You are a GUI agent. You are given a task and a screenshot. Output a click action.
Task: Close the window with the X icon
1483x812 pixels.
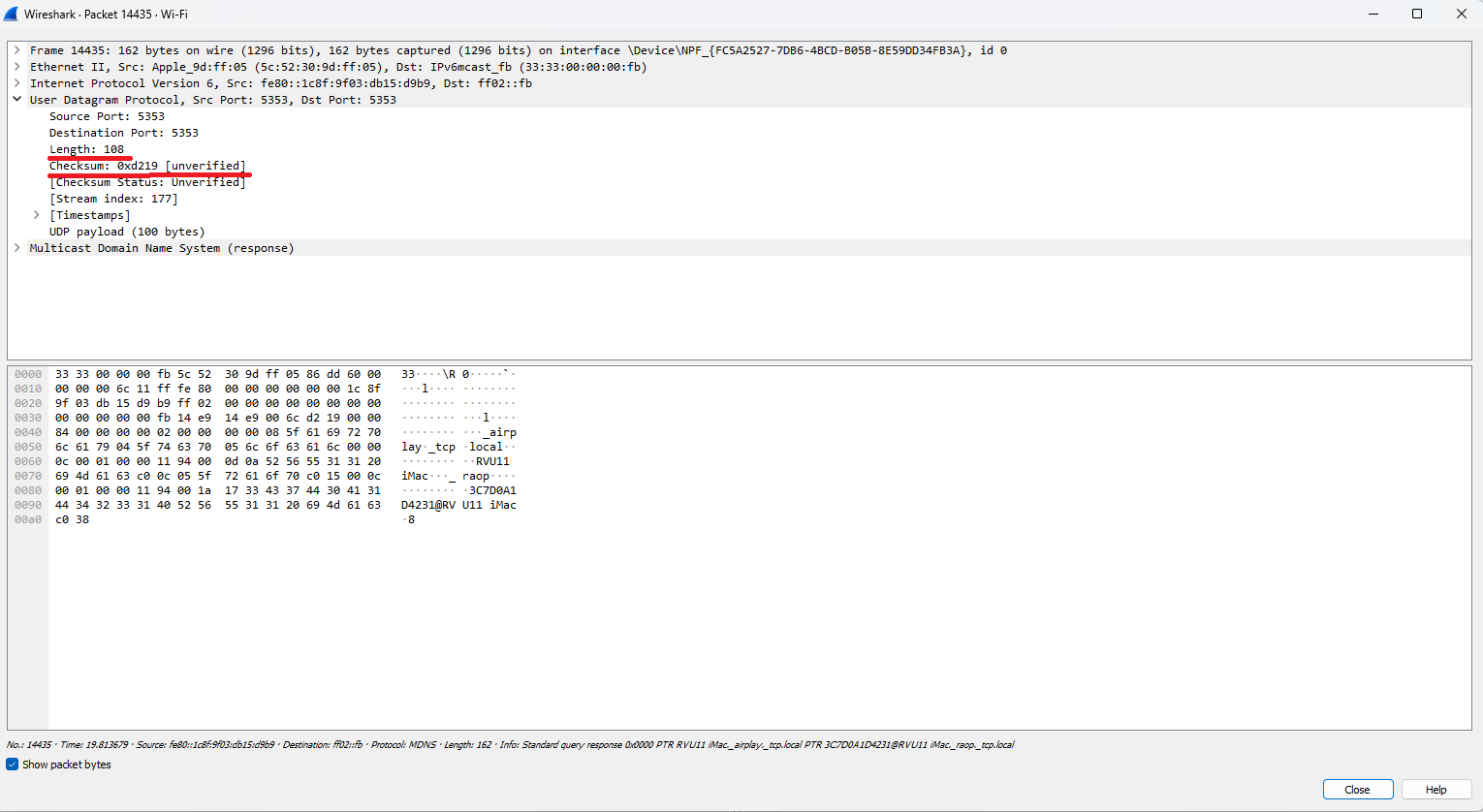(x=1461, y=15)
